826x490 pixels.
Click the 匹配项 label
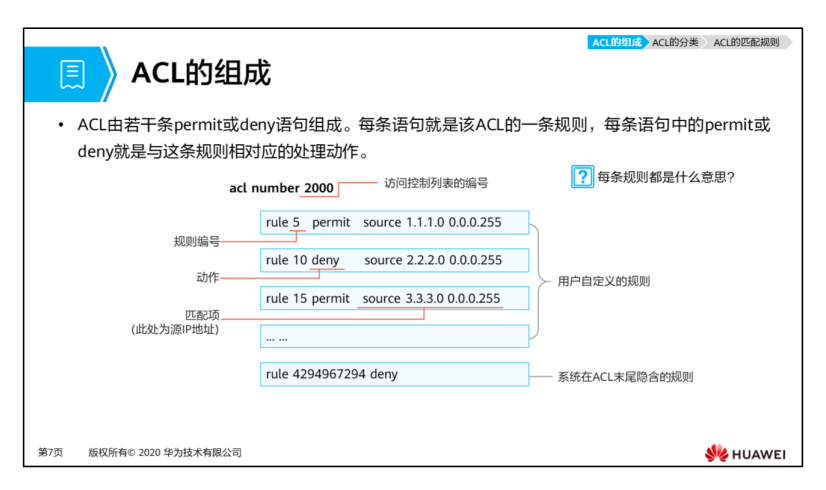pyautogui.click(x=202, y=315)
